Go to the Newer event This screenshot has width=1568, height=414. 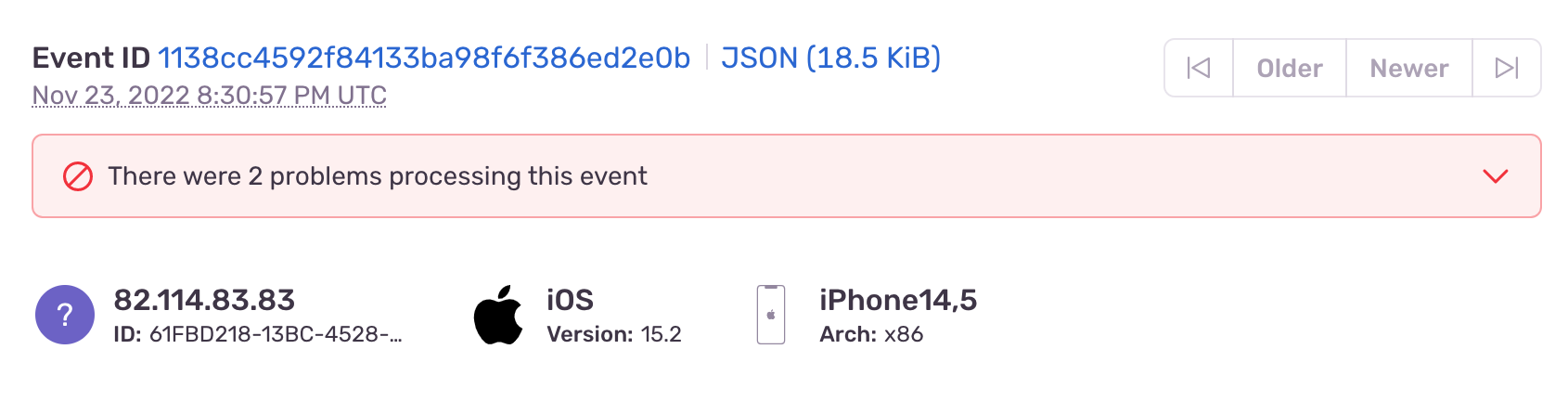(x=1409, y=68)
